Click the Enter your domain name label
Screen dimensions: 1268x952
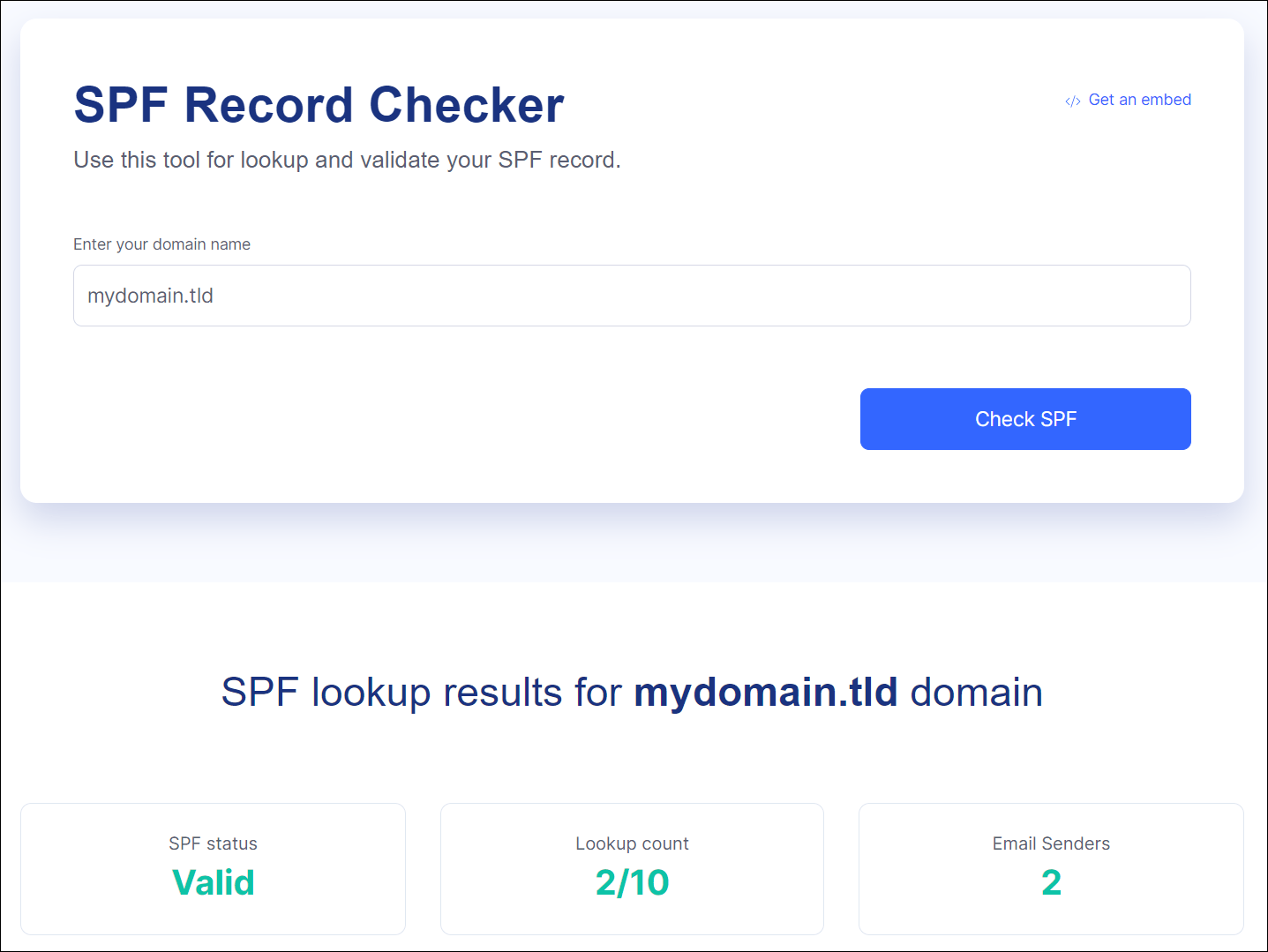(x=161, y=244)
